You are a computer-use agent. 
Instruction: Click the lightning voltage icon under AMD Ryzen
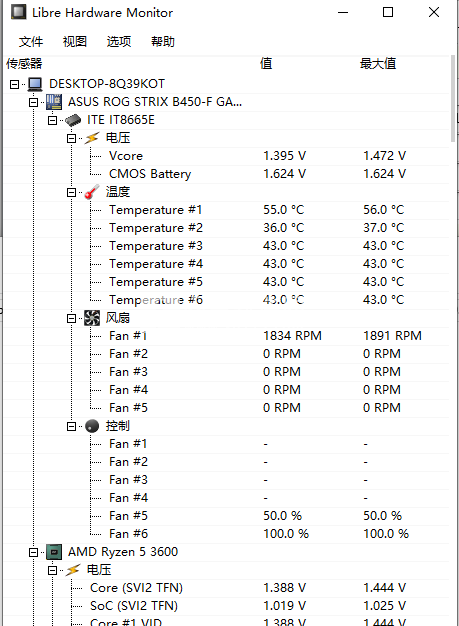tap(73, 570)
